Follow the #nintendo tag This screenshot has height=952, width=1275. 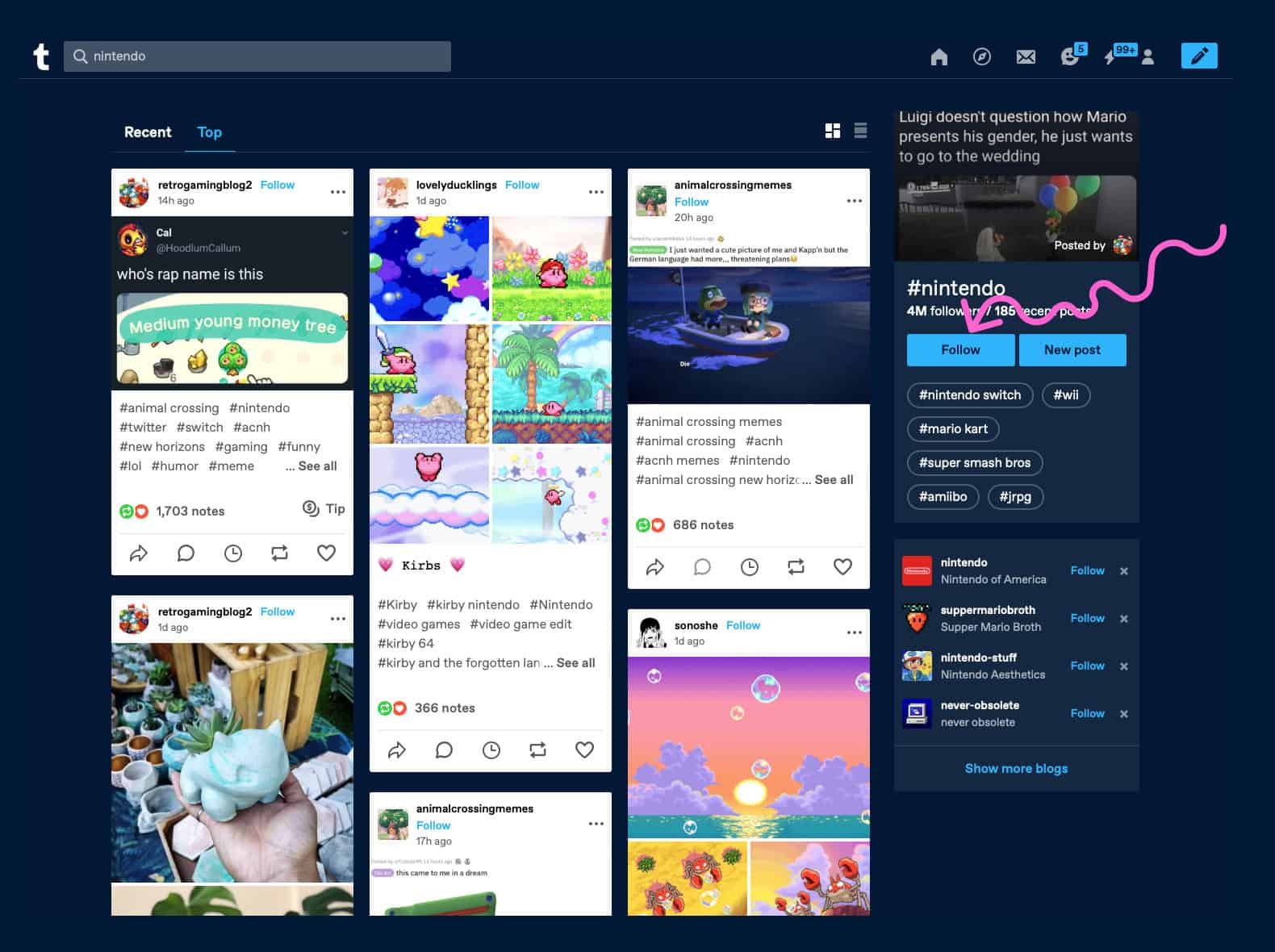click(960, 350)
